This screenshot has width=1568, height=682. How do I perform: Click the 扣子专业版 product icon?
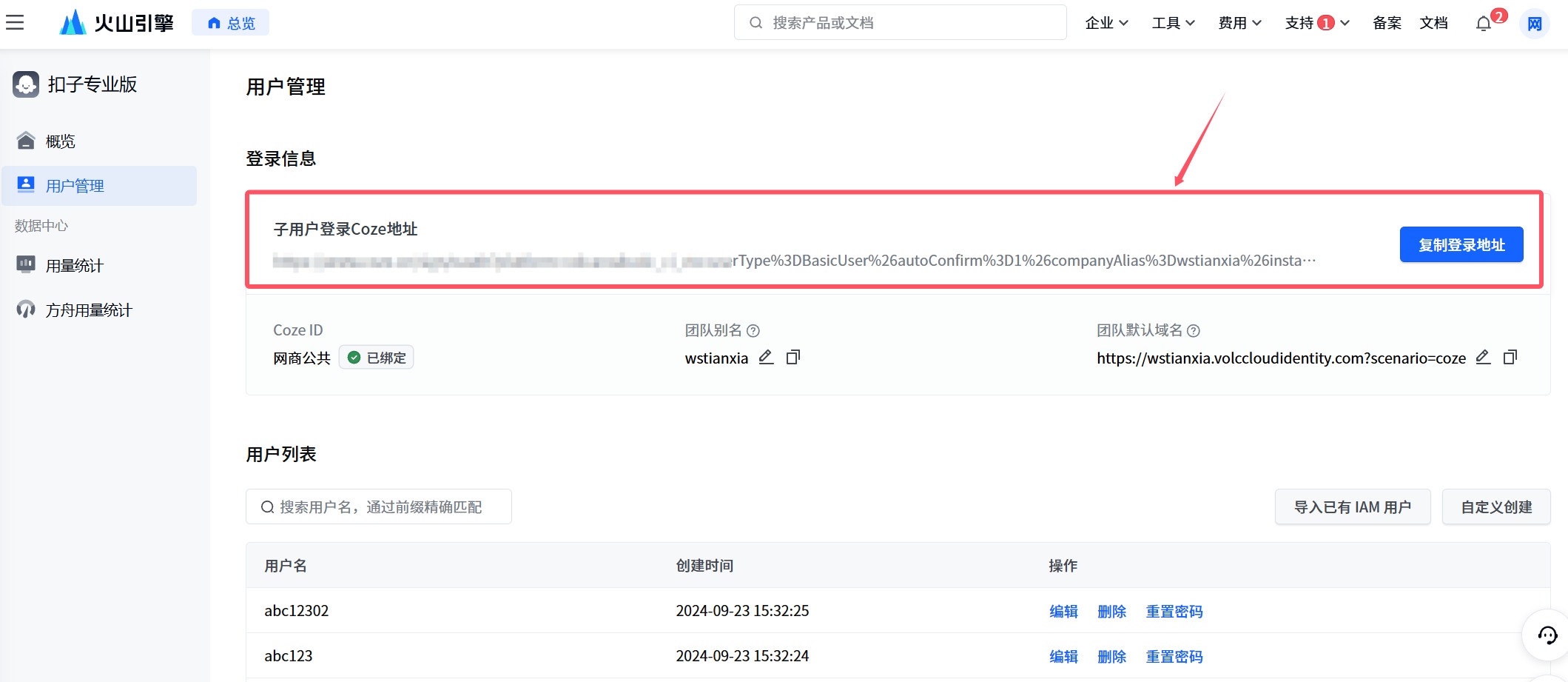coord(26,84)
